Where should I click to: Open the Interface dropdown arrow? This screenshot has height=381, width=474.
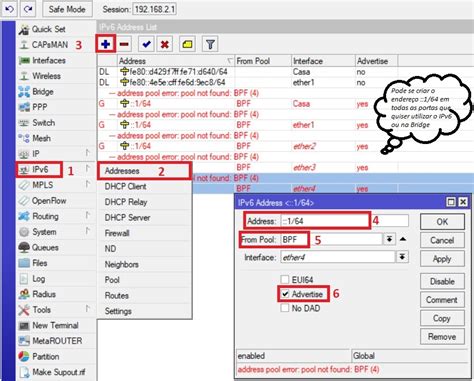tap(402, 257)
